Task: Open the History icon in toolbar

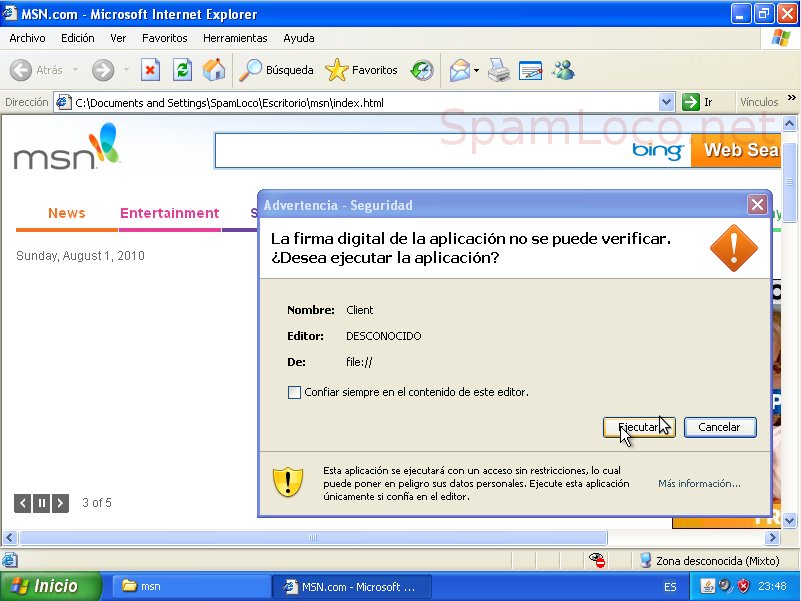Action: click(422, 70)
